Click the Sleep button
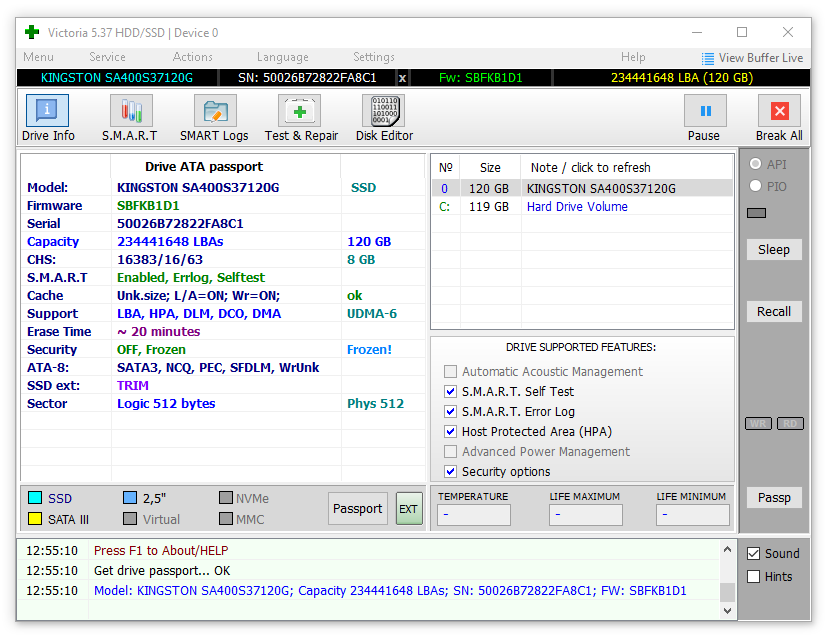Image resolution: width=827 pixels, height=639 pixels. click(774, 249)
